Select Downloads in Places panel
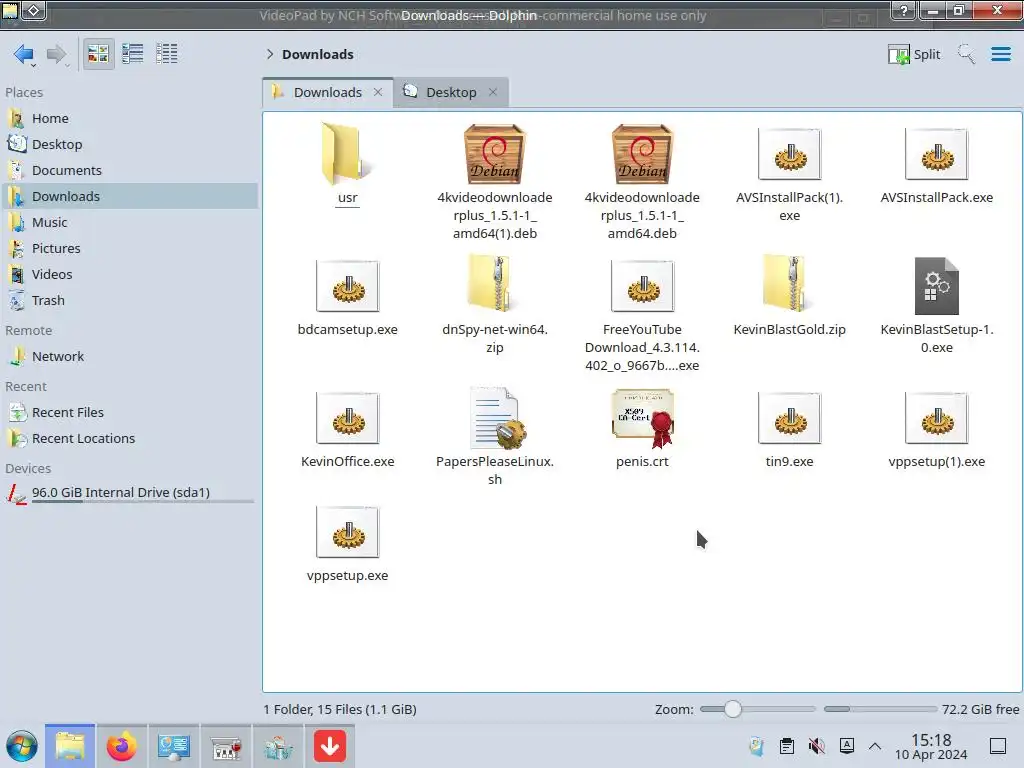Screen dimensions: 1024x768 tap(129, 197)
